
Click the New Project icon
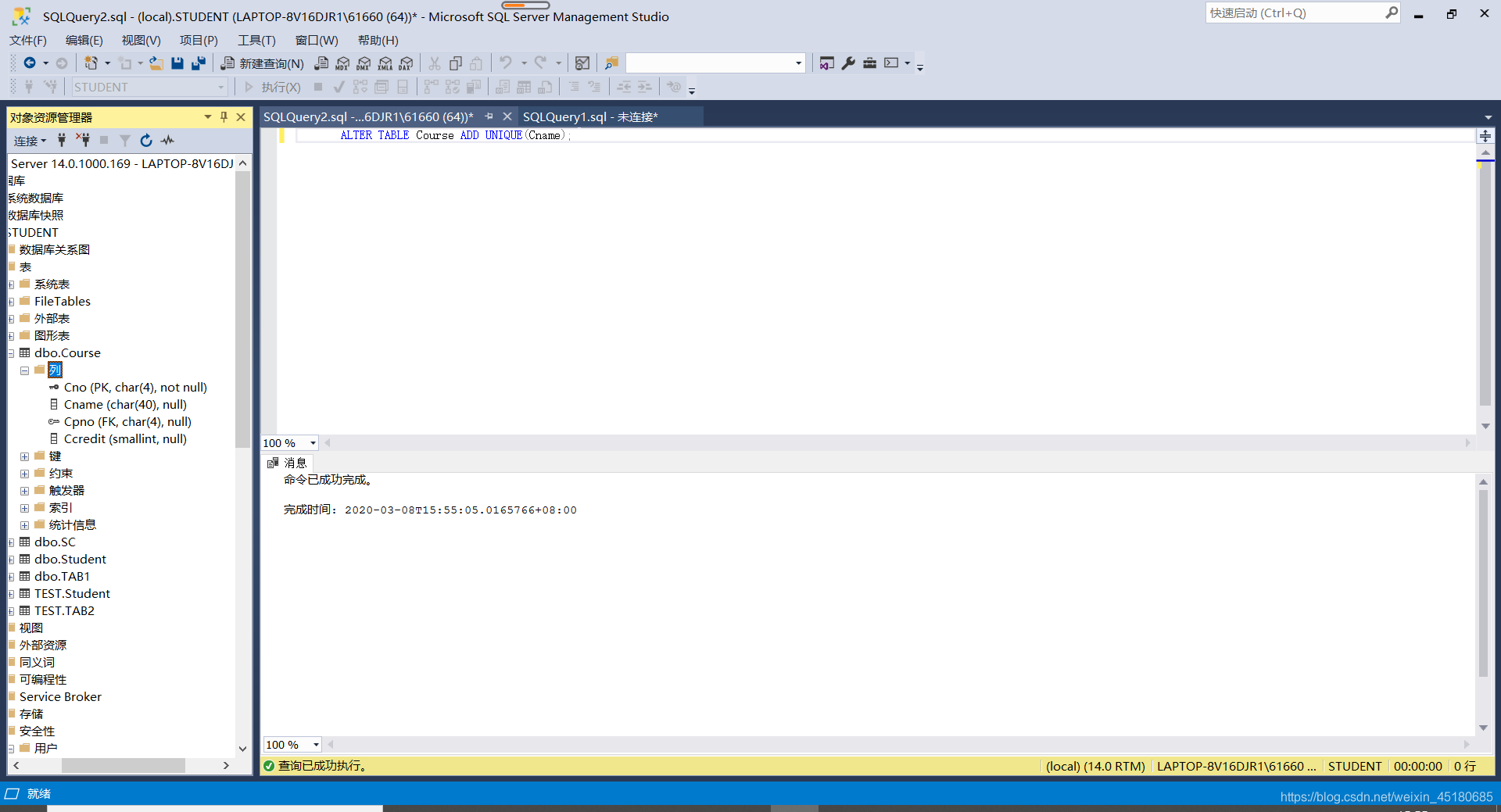click(x=91, y=63)
